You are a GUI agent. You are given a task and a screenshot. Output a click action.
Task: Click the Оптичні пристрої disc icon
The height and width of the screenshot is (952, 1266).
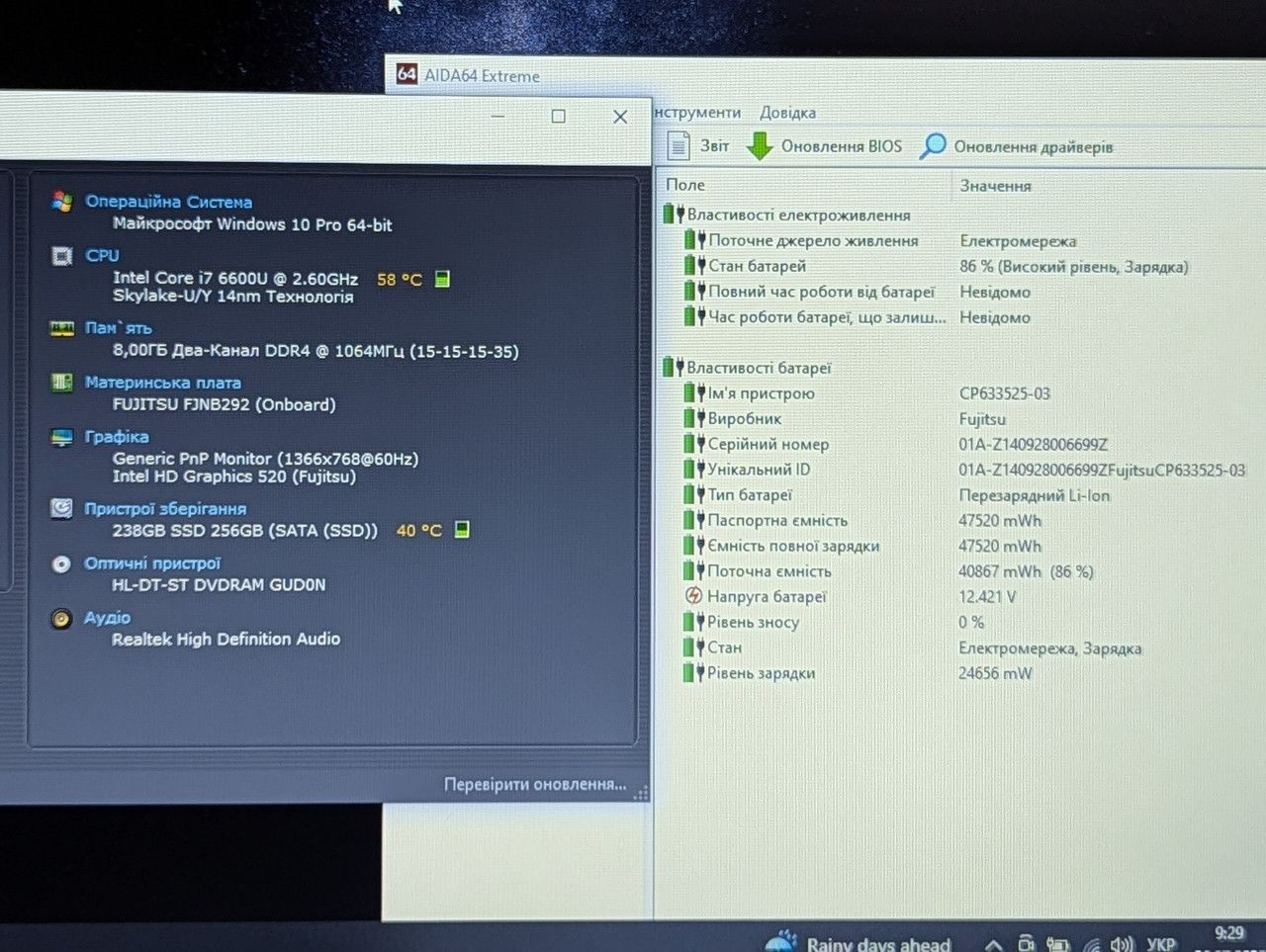[x=61, y=564]
